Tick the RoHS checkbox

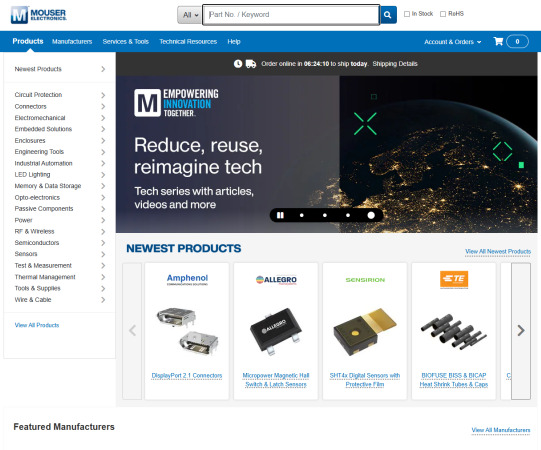point(443,14)
